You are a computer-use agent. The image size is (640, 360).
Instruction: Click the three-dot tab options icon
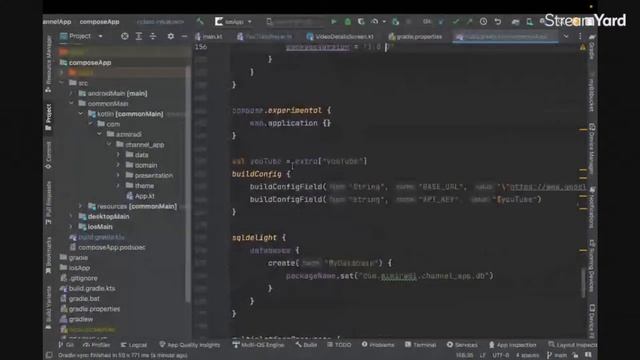pos(580,36)
